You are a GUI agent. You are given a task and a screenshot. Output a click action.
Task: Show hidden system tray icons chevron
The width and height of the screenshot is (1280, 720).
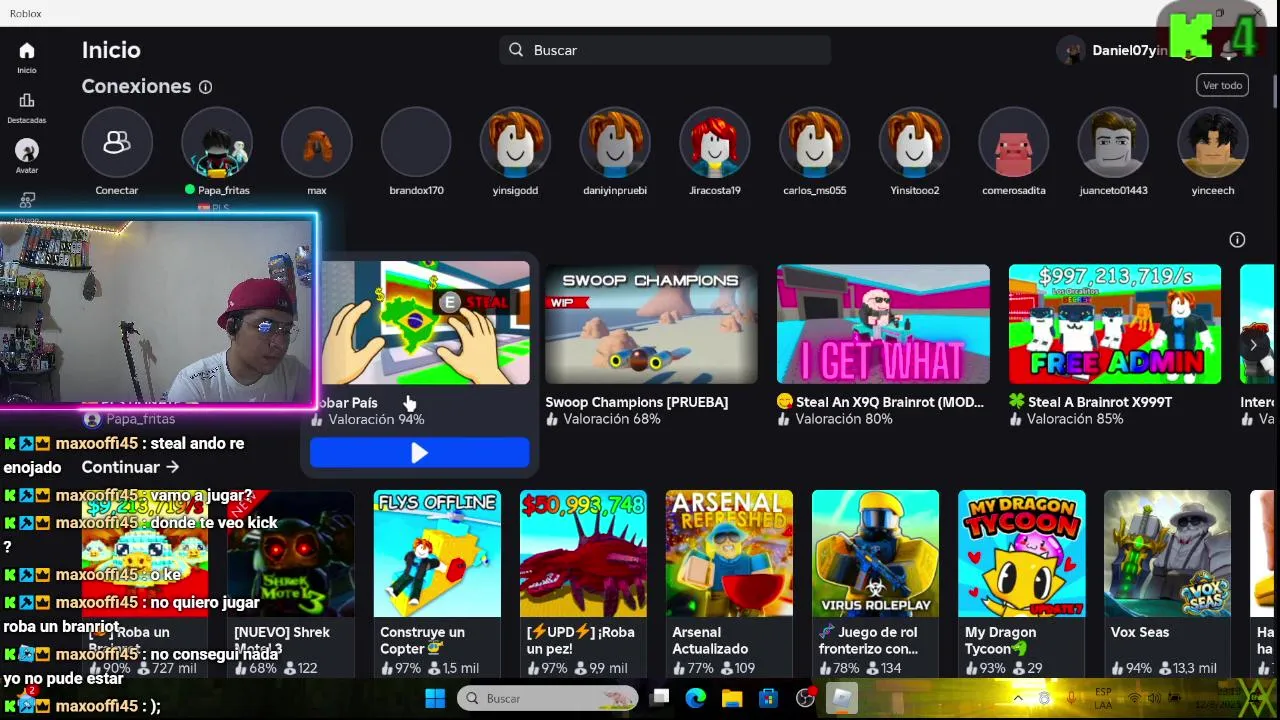(x=1018, y=698)
